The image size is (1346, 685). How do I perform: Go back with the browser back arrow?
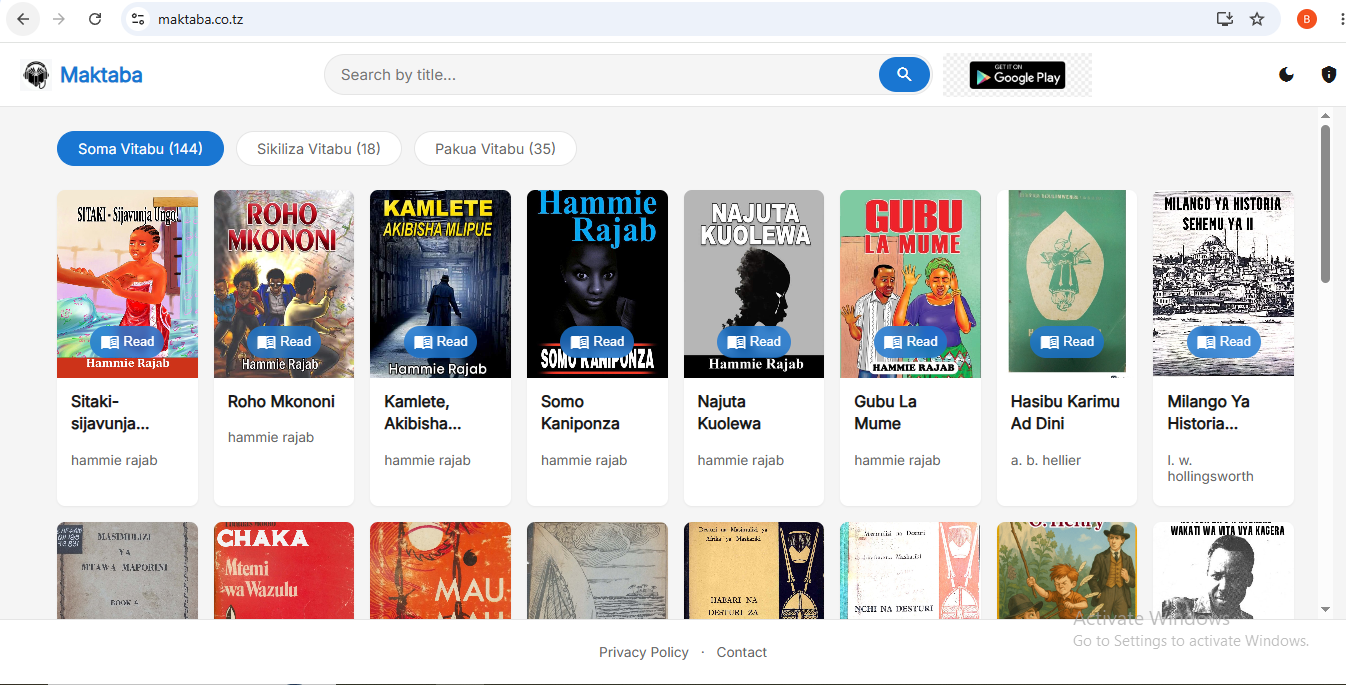23,19
